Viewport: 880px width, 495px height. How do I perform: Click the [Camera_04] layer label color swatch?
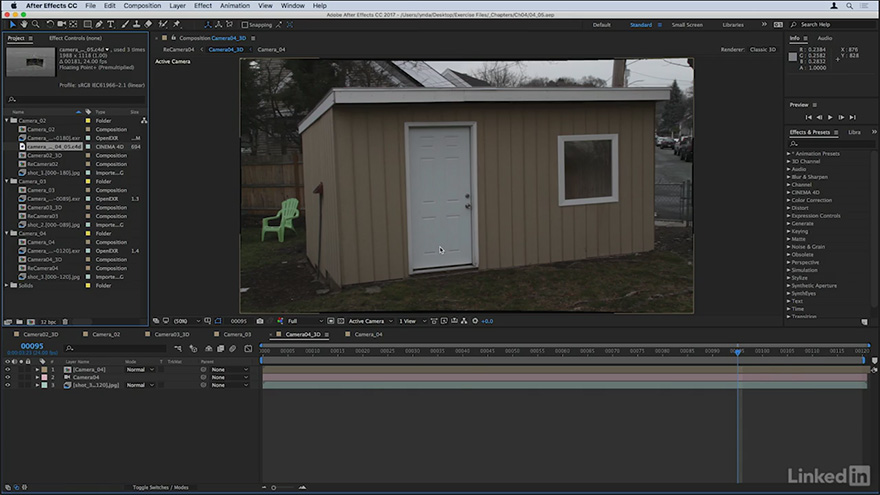point(44,370)
